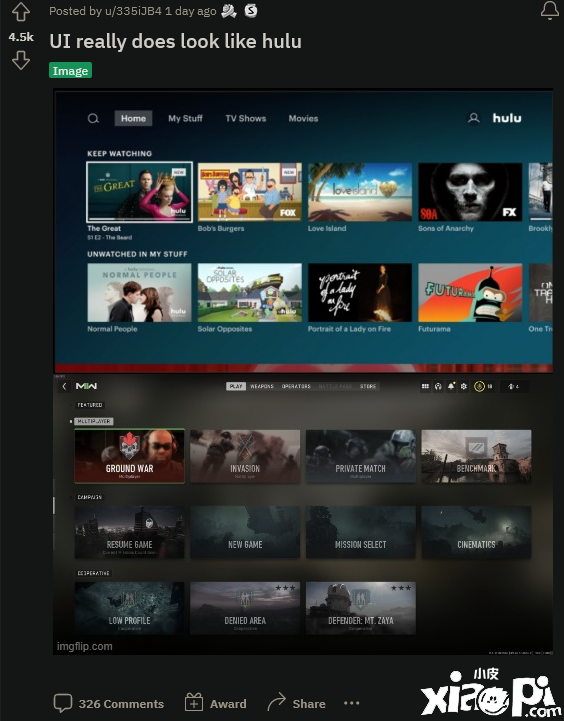Click the hulu logo

pyautogui.click(x=507, y=118)
